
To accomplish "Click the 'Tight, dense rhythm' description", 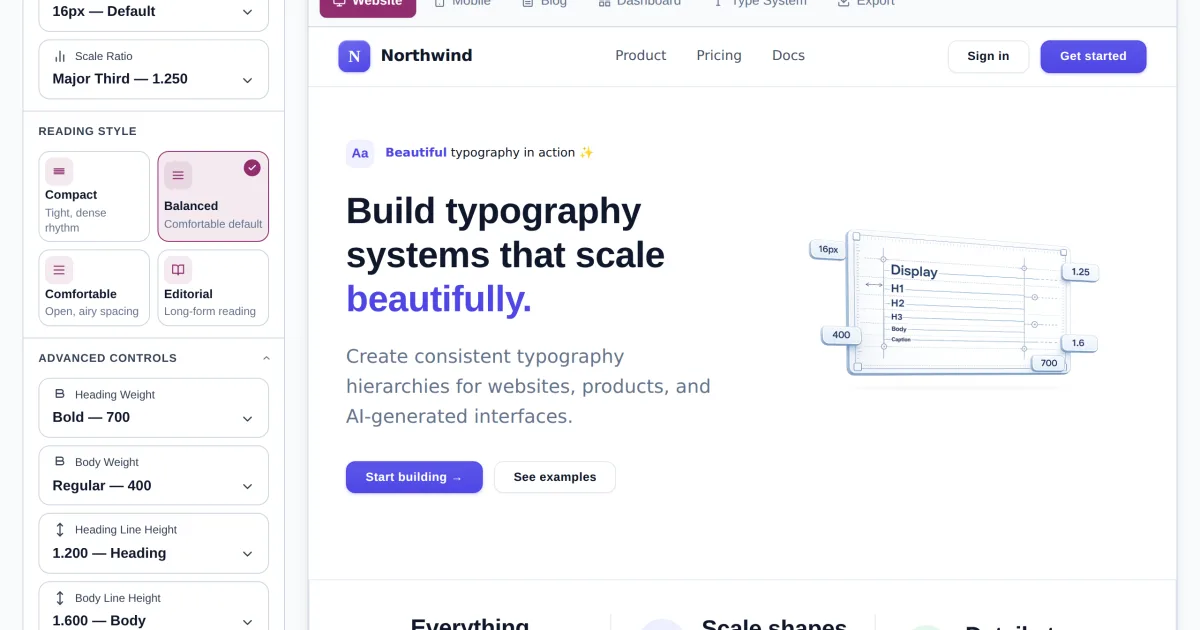I will coord(76,220).
